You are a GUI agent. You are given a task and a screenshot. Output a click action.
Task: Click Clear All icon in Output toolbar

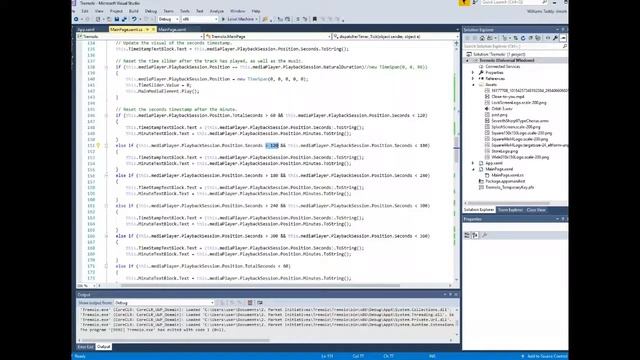[x=250, y=303]
